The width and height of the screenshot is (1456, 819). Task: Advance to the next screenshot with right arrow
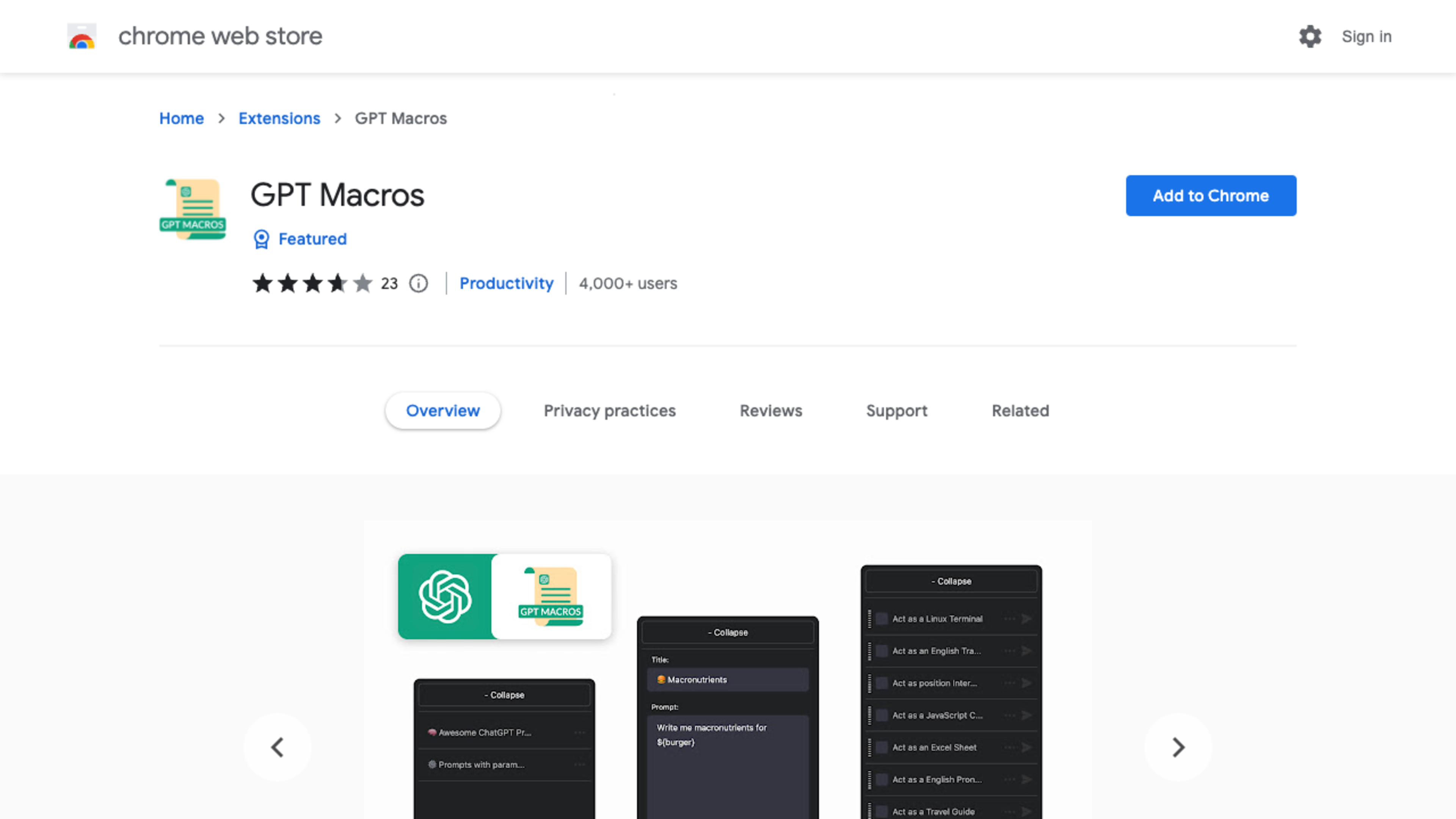coord(1178,747)
